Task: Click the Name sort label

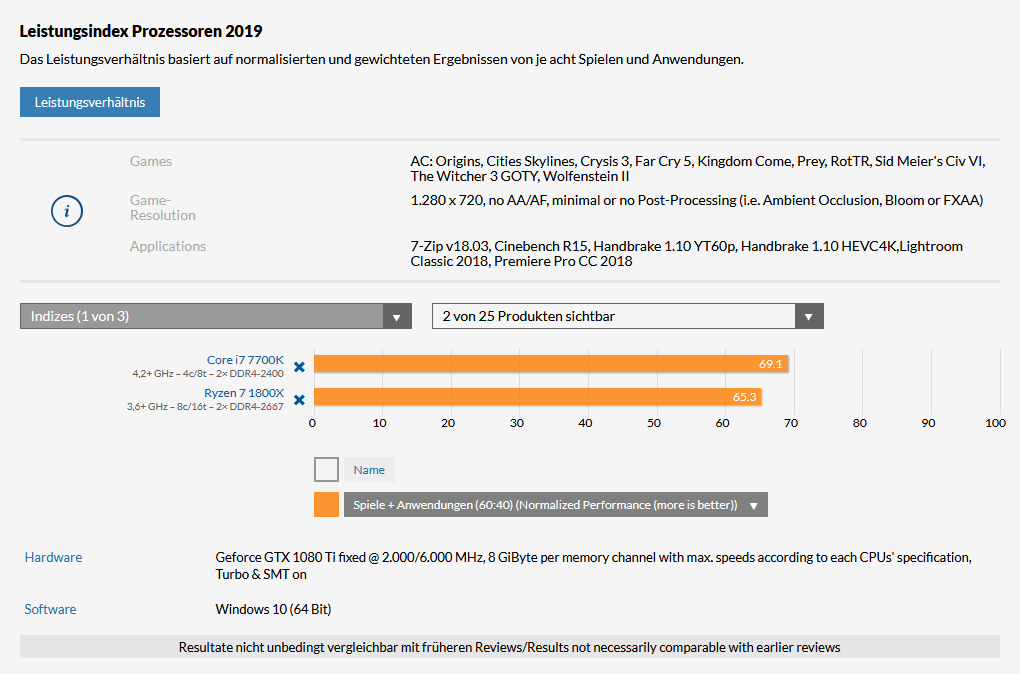Action: tap(369, 470)
